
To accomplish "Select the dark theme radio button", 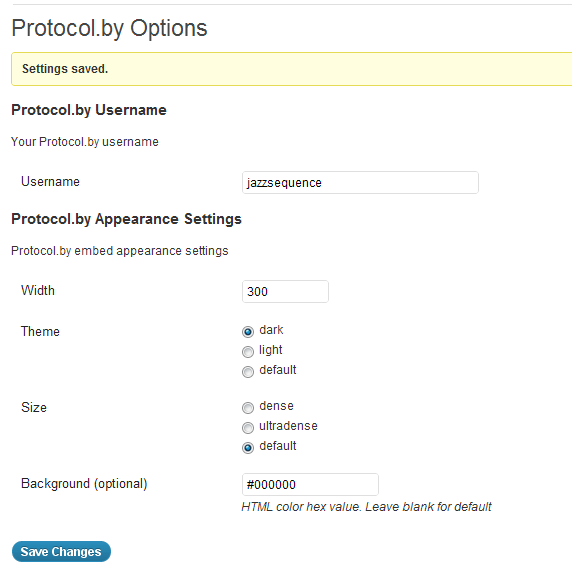I will 248,332.
